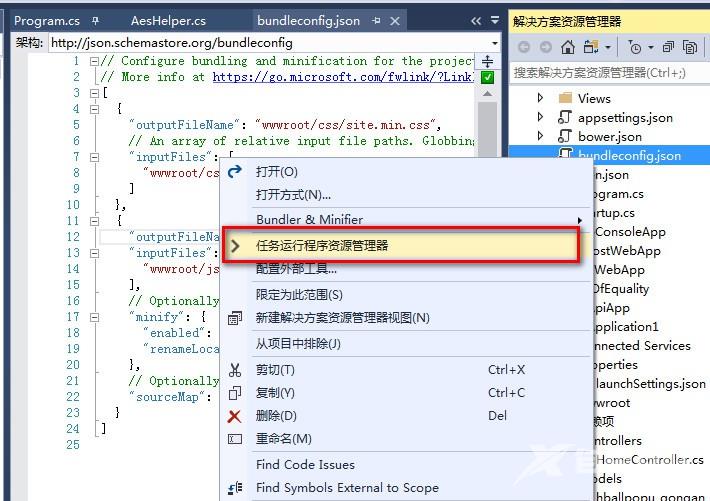This screenshot has width=710, height=501.
Task: Choose 配置外部工具... entry
Action: click(296, 269)
